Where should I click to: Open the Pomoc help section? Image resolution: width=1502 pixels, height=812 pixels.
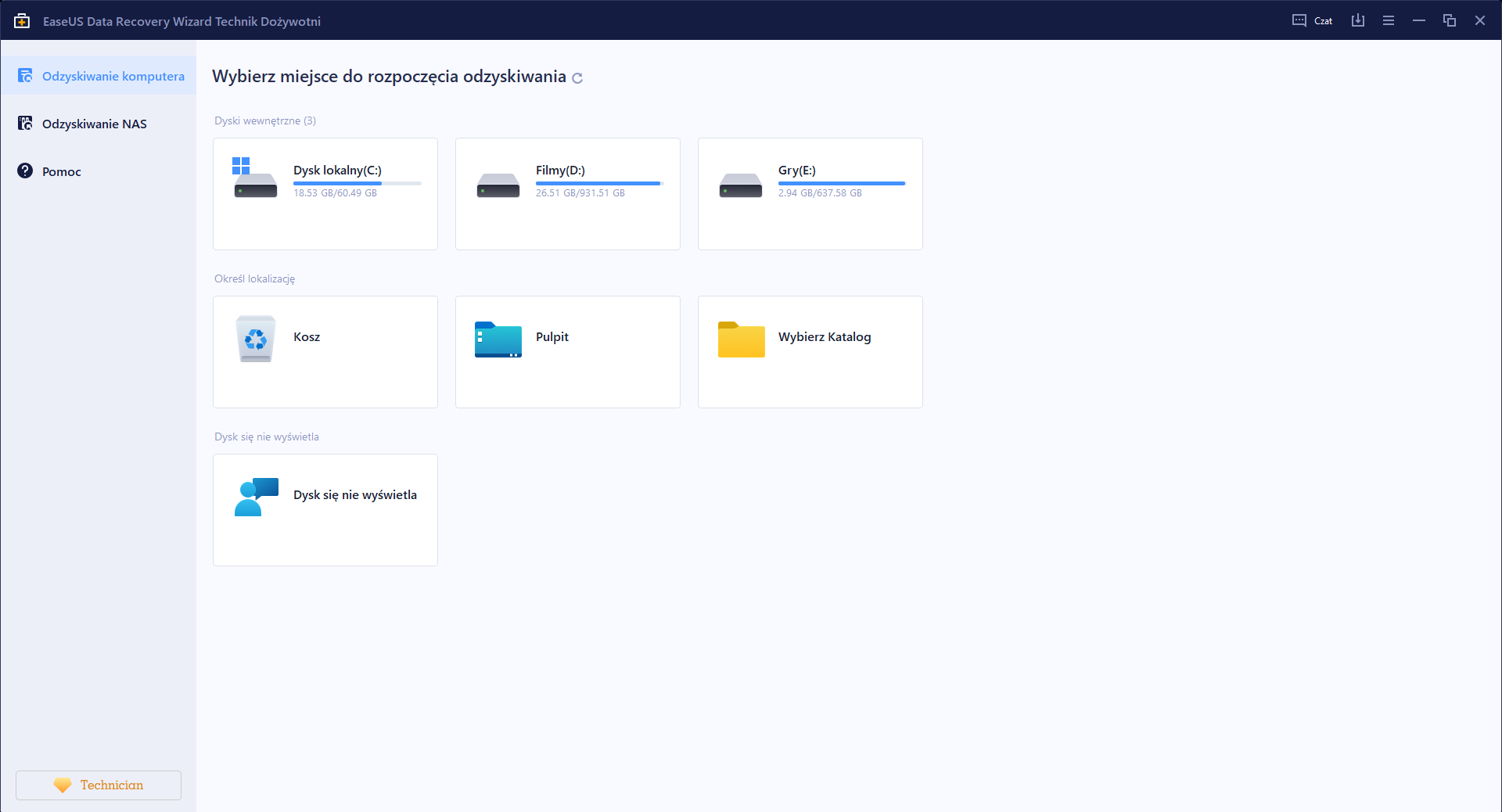pyautogui.click(x=99, y=171)
